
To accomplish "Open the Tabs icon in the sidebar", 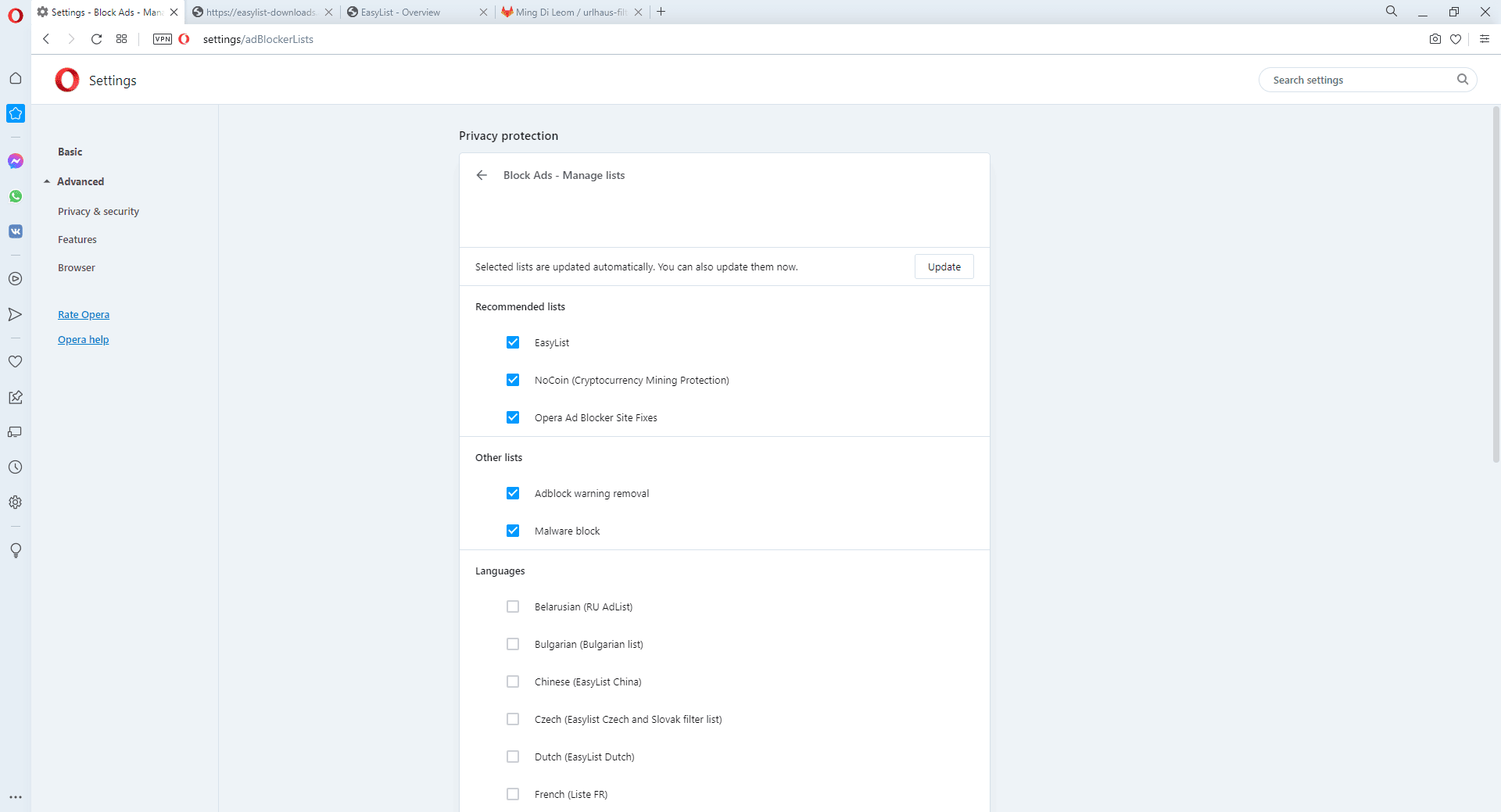I will 16,432.
